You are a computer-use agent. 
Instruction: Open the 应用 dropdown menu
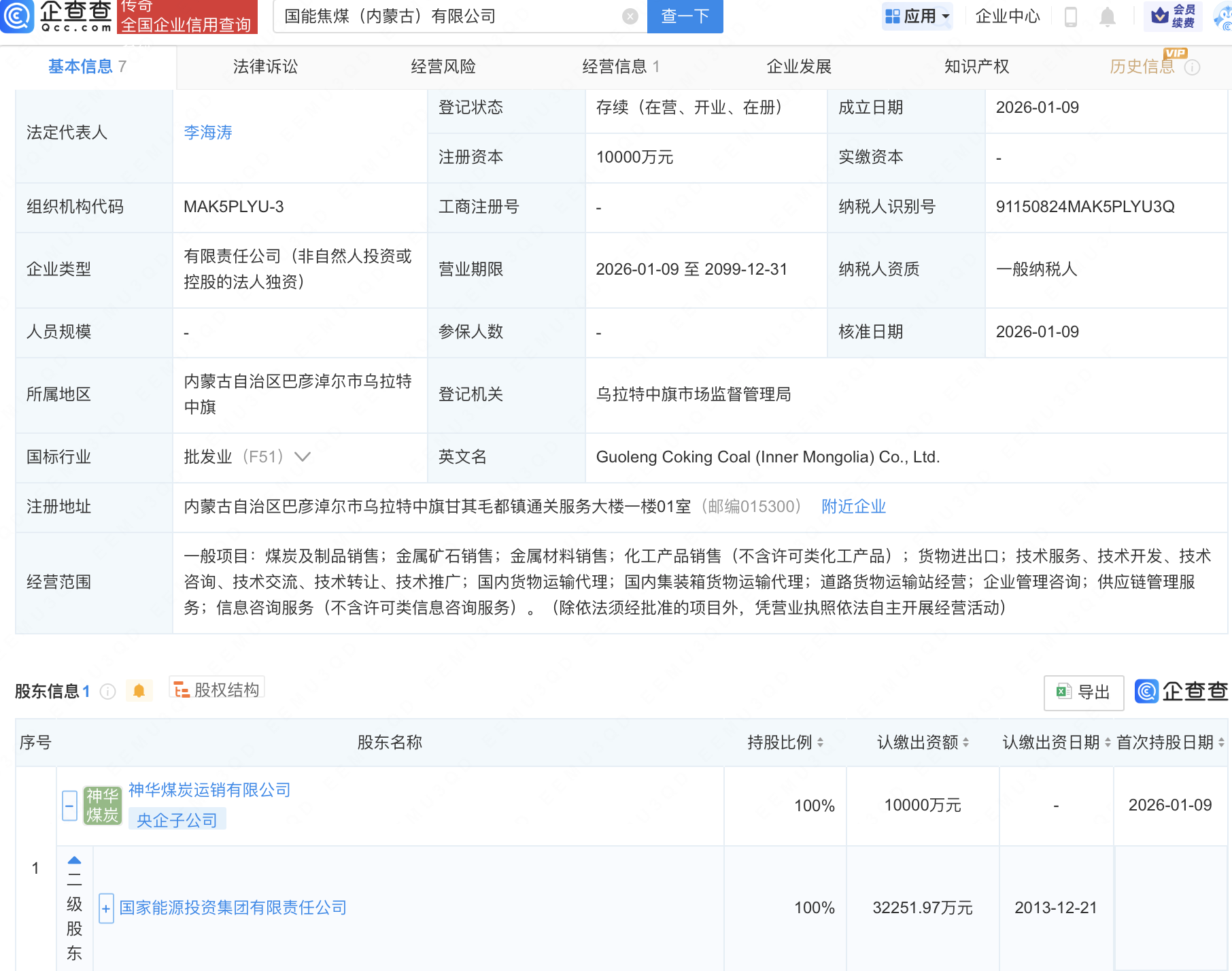pos(918,16)
